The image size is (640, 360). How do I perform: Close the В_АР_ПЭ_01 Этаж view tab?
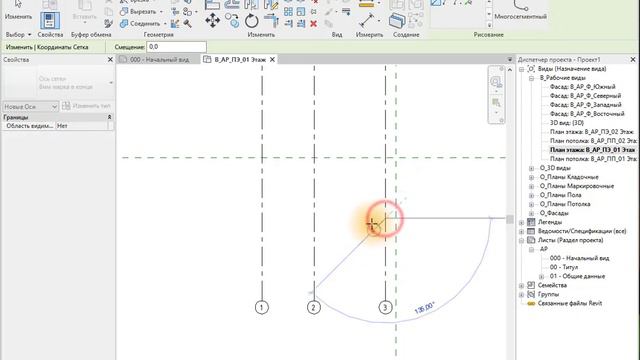272,60
